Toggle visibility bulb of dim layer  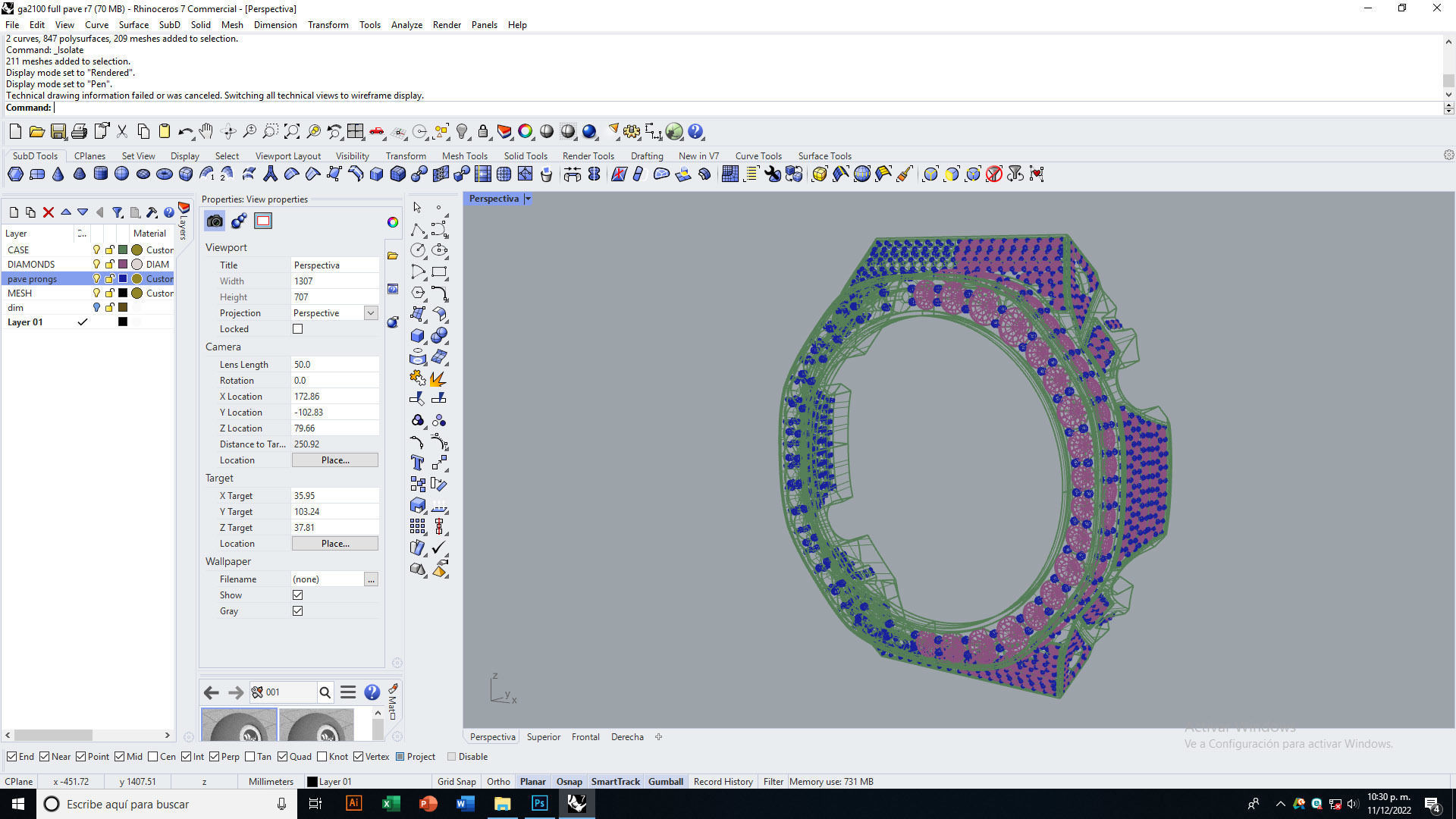96,308
